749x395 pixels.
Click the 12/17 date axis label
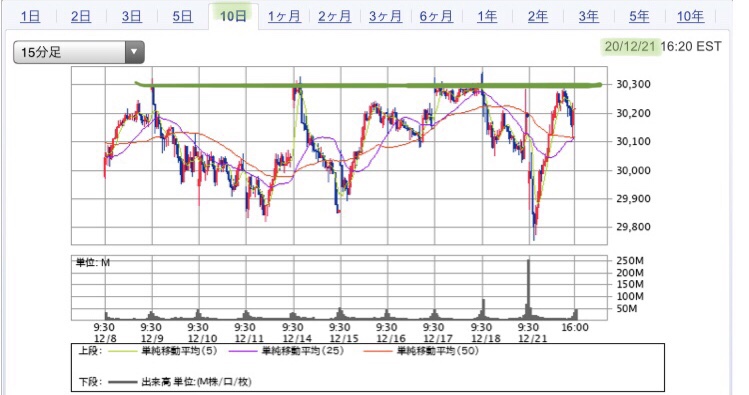(438, 338)
